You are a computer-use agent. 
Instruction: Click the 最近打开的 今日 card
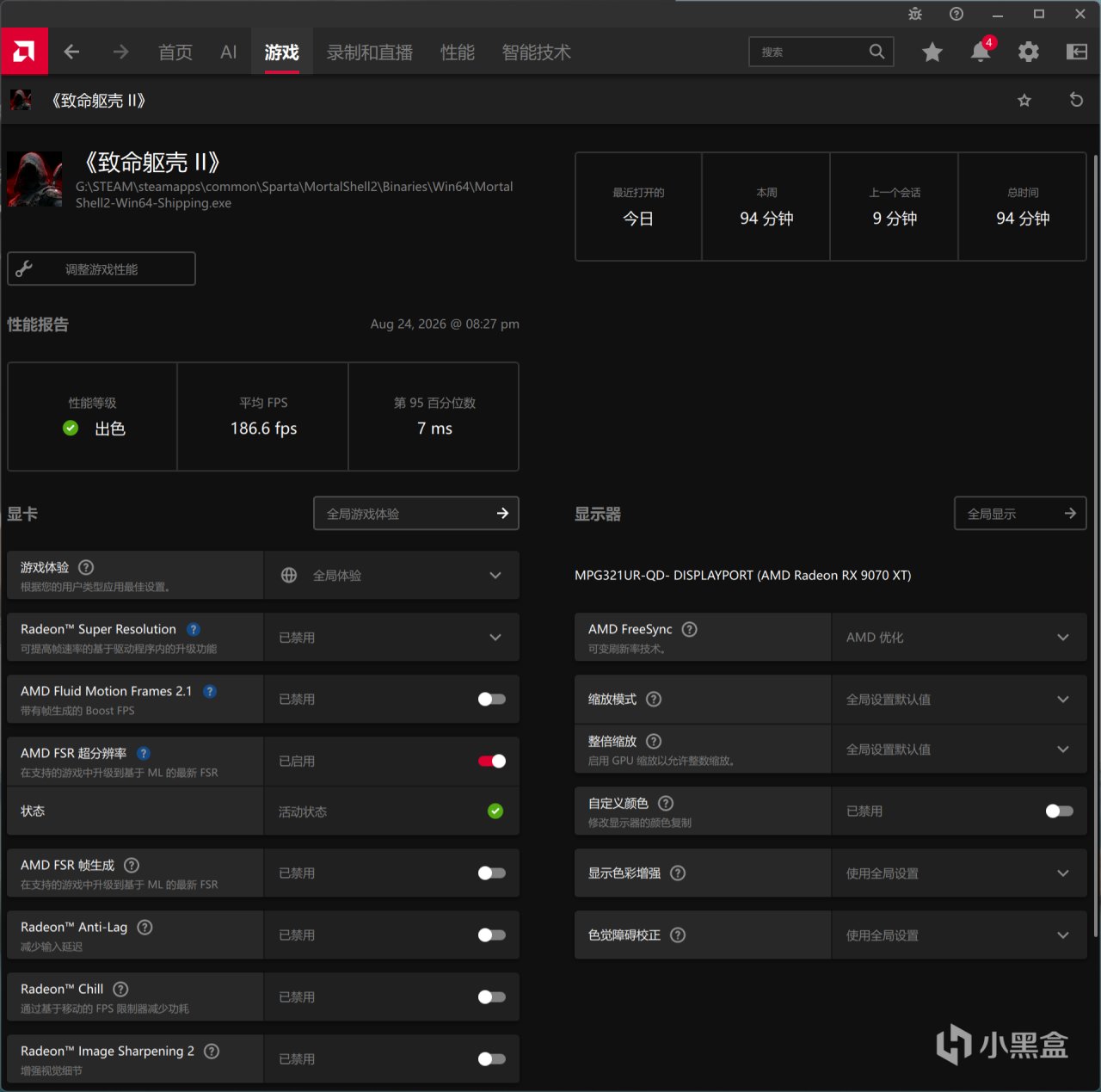(638, 207)
